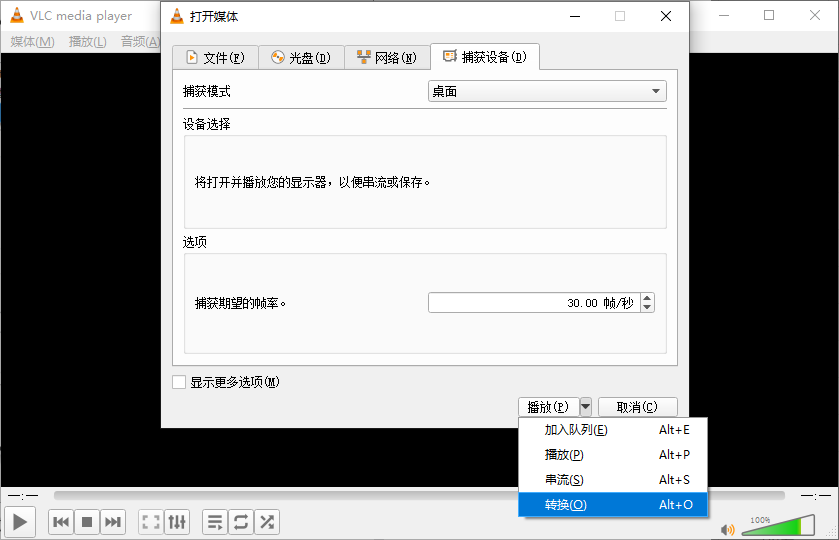Click the remaining time label at seek bar's right
The image size is (839, 540).
tap(815, 496)
